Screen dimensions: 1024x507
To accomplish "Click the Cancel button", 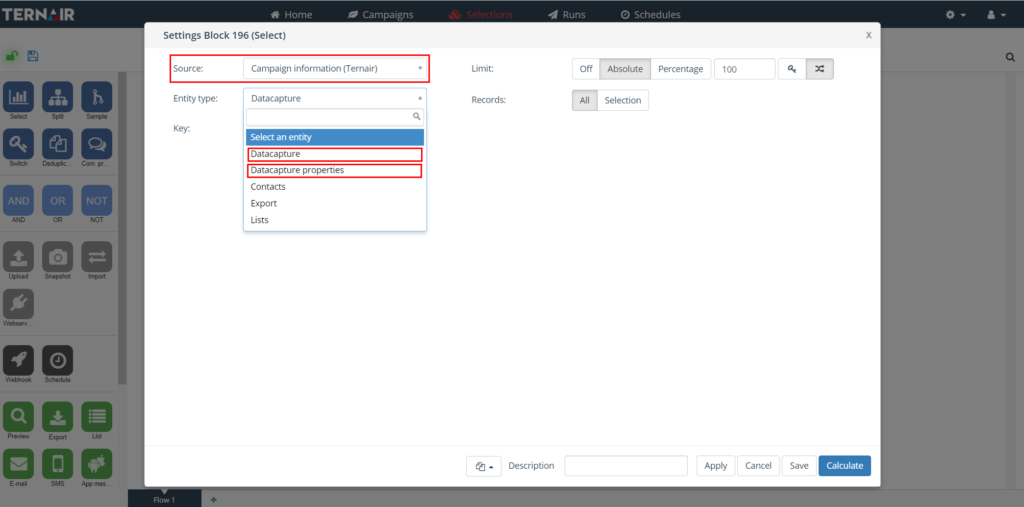I will 758,466.
